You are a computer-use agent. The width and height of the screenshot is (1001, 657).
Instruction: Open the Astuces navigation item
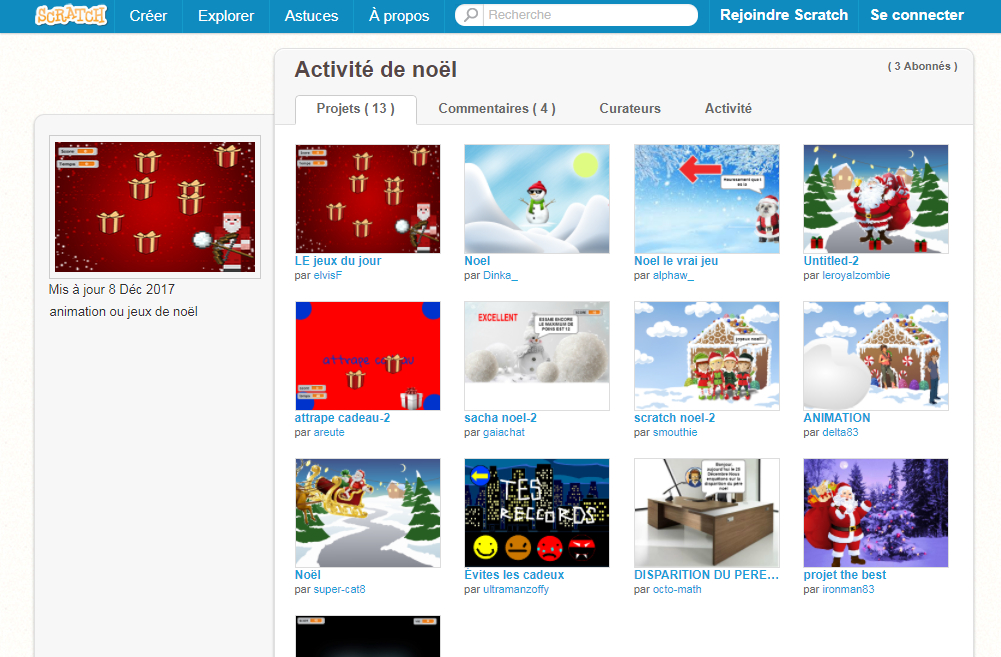click(x=312, y=16)
